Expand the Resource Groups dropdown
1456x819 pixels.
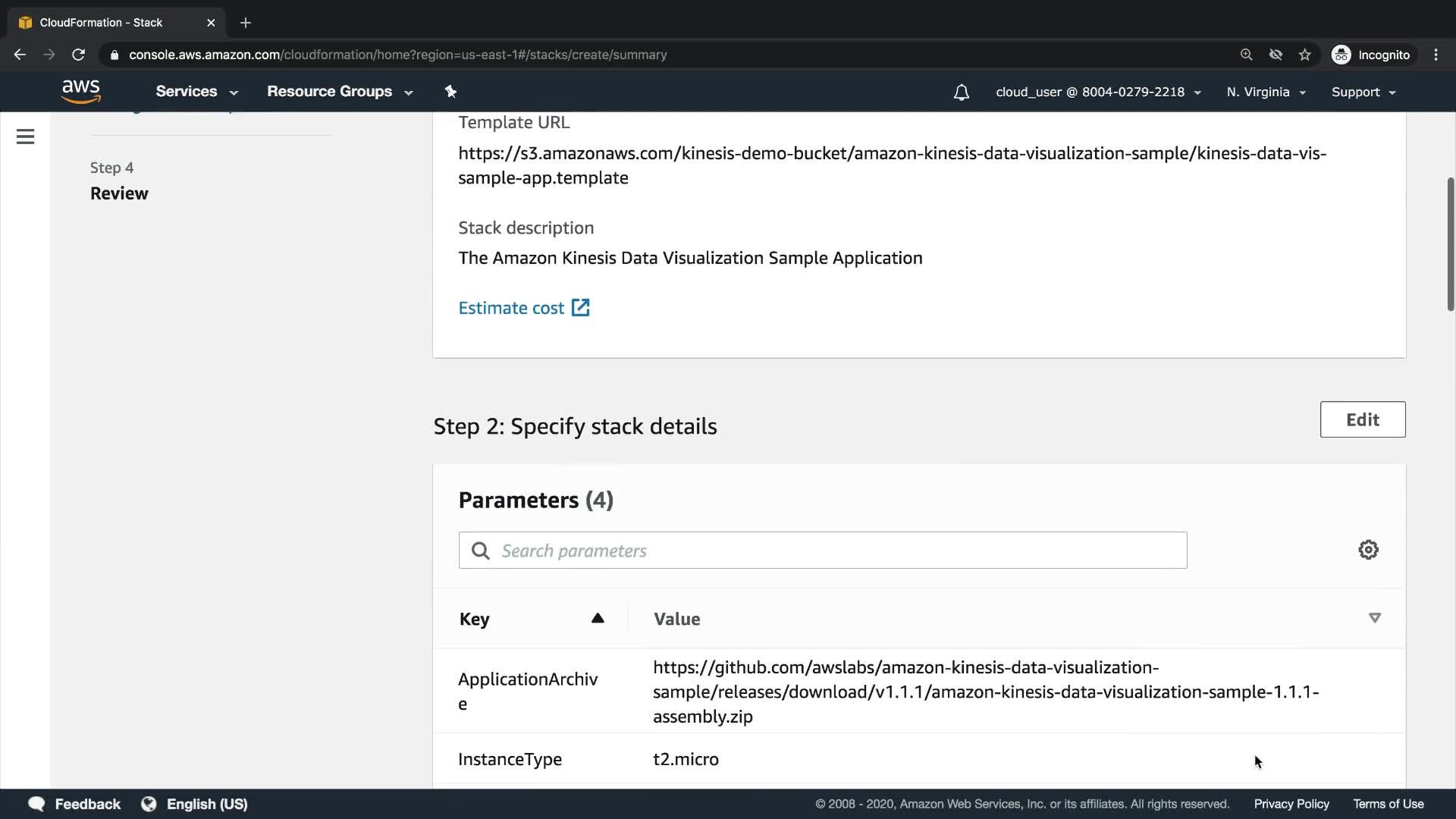339,92
